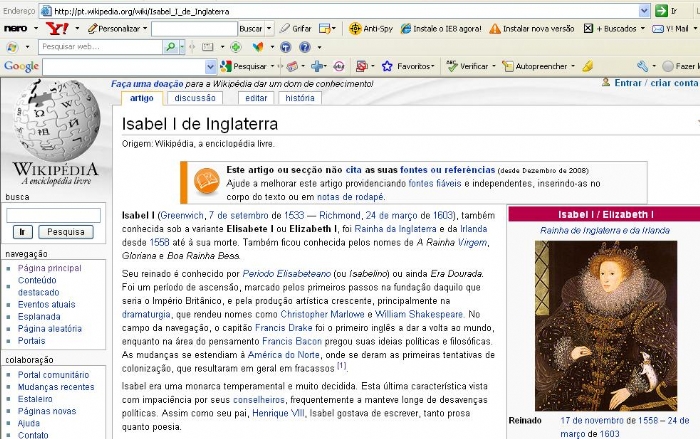Click the Anti-Spy toolbar icon

tap(356, 29)
